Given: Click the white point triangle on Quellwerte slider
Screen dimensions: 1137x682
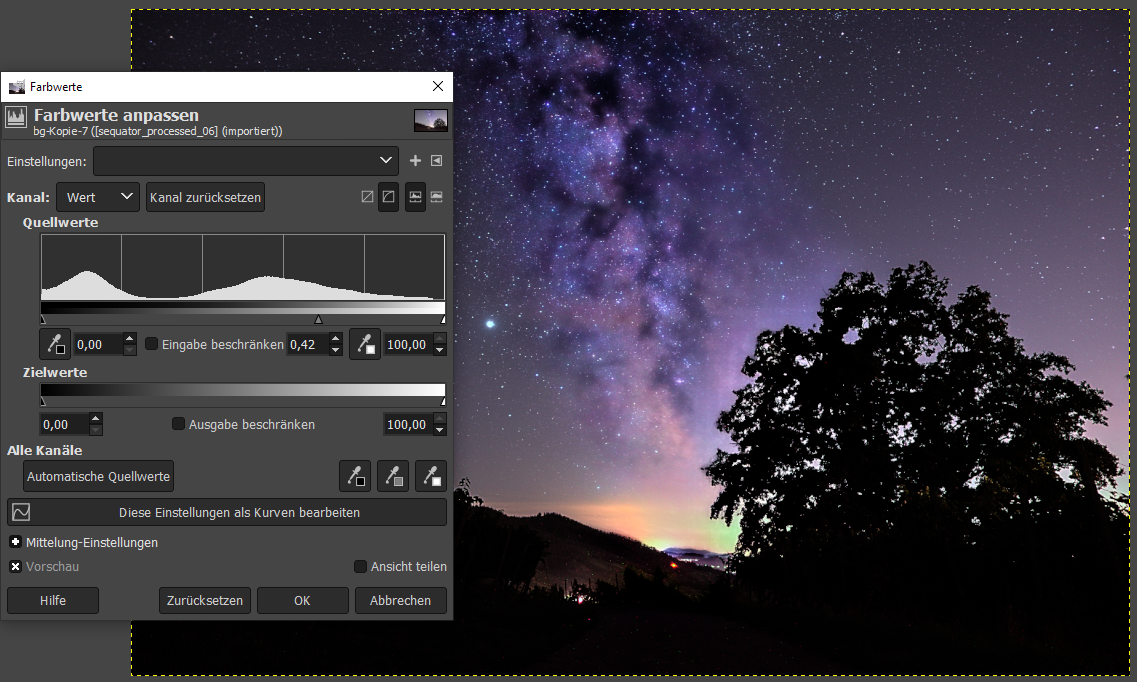Looking at the screenshot, I should [443, 320].
